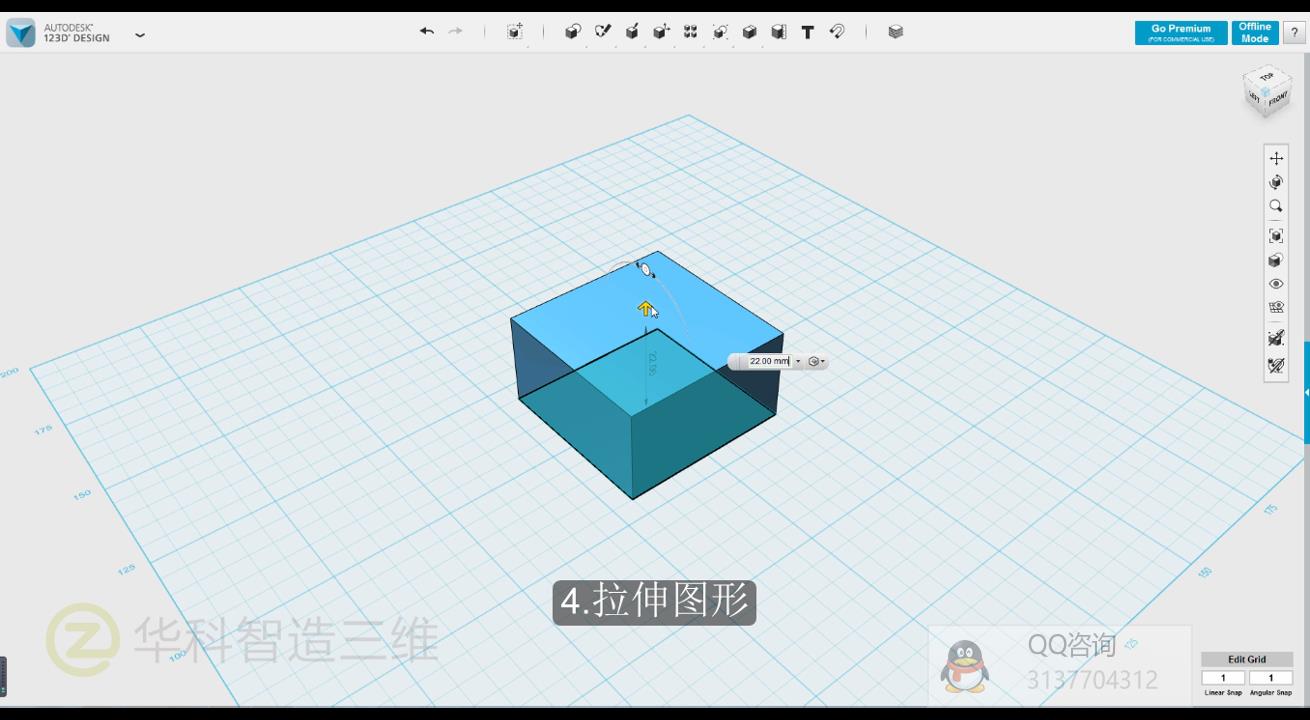Select the Zoom magnifier tool
Image resolution: width=1310 pixels, height=720 pixels.
tap(1276, 206)
